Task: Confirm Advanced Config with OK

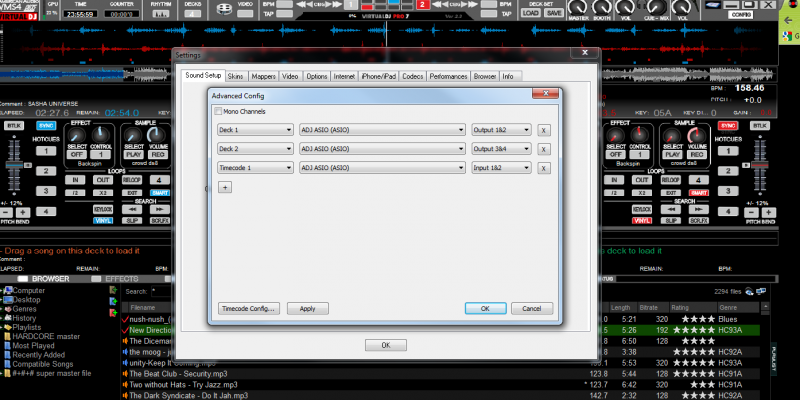Action: (485, 309)
